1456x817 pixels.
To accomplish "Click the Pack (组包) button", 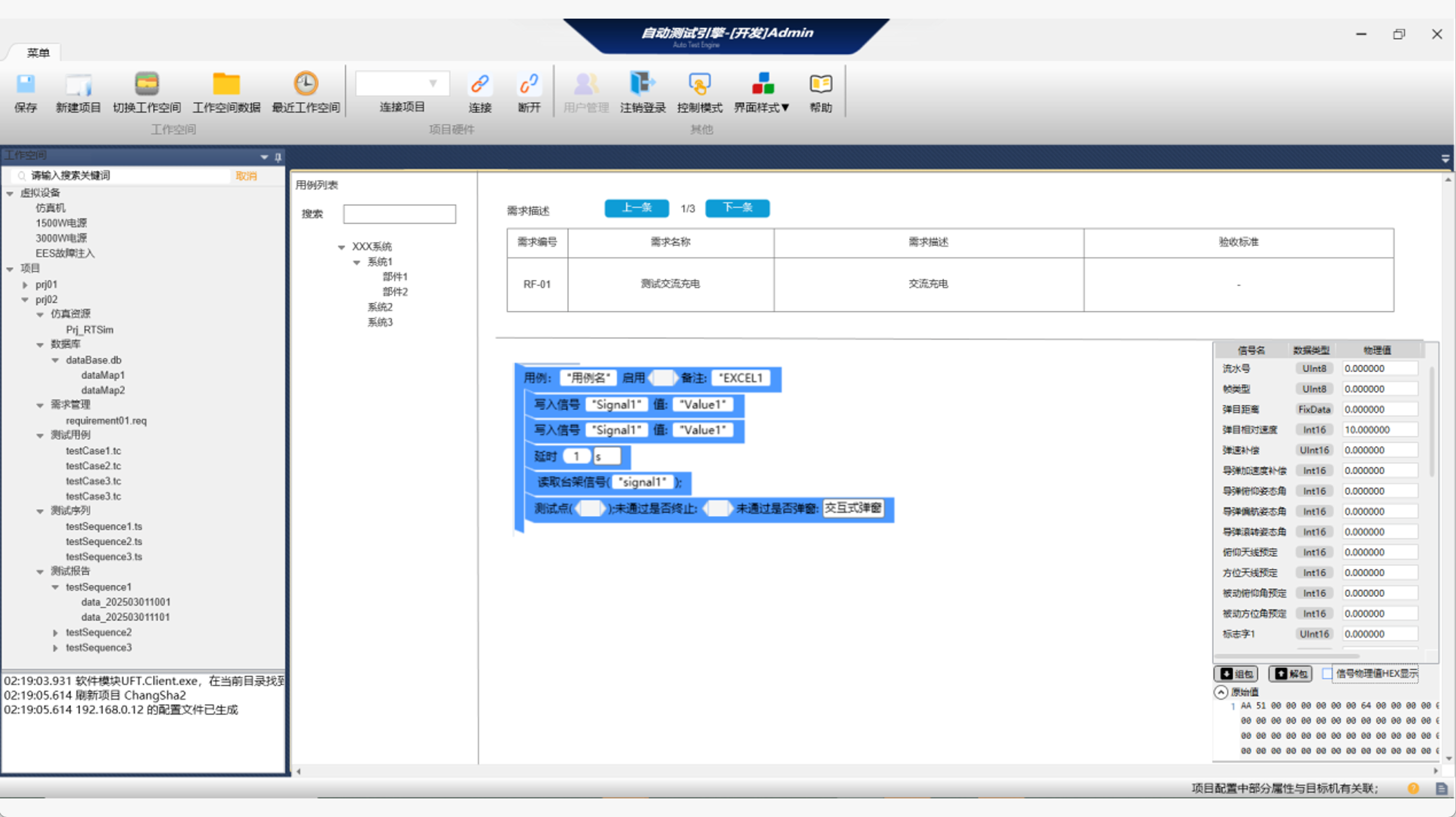I will point(1236,673).
